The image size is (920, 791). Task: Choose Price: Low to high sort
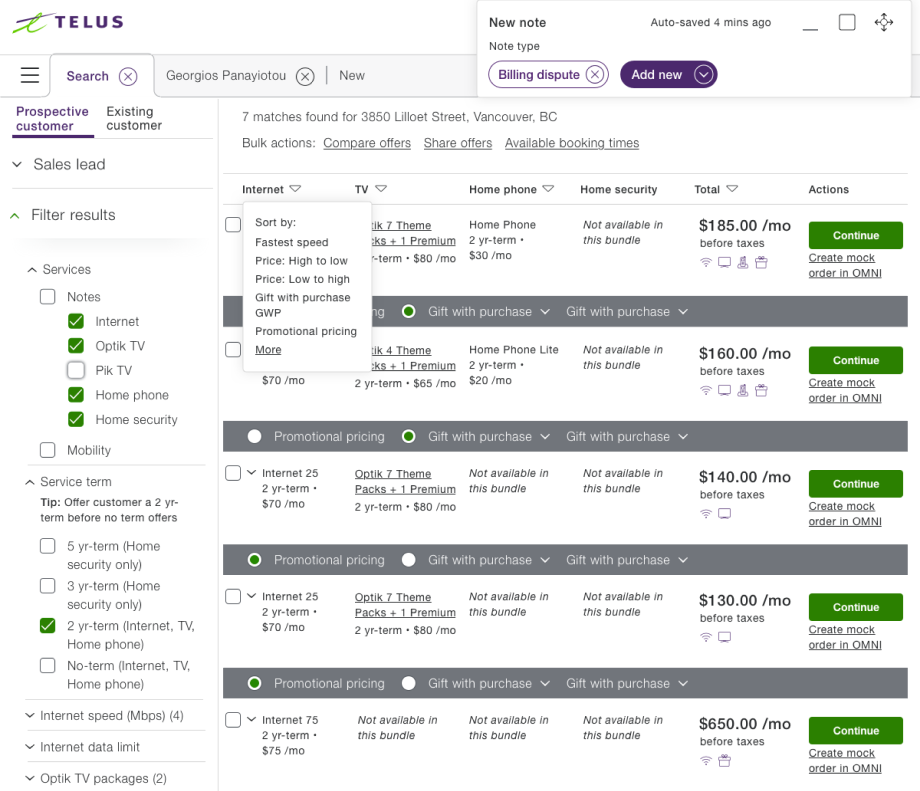[302, 279]
